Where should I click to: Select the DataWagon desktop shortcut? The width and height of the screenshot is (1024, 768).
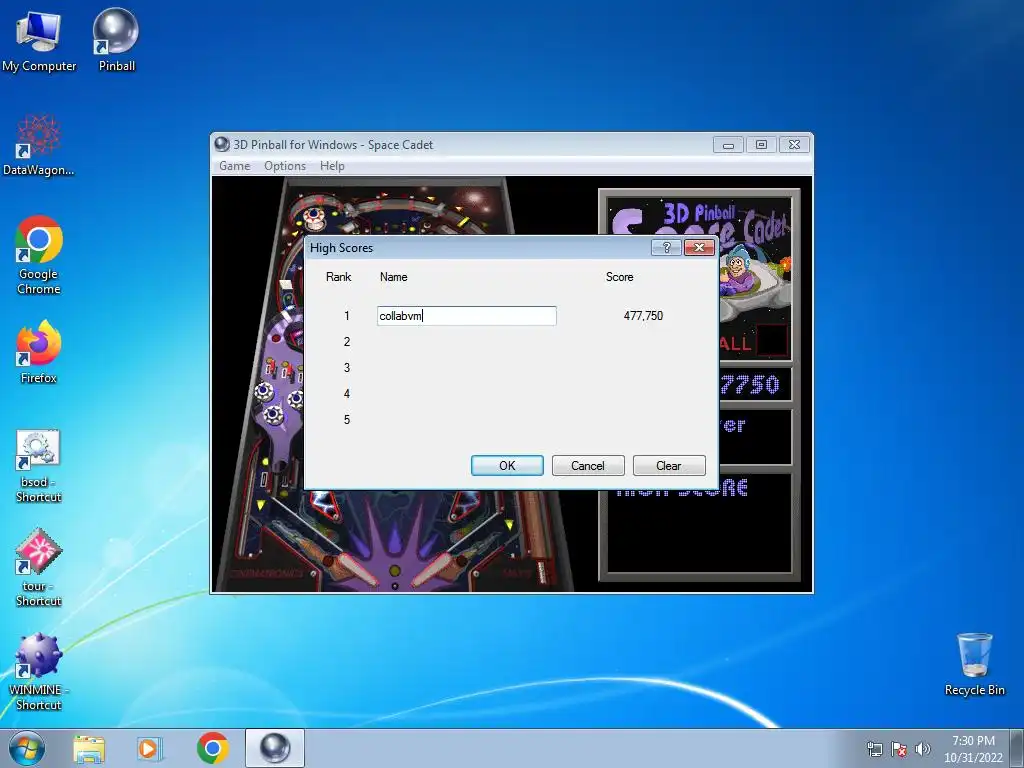(x=39, y=145)
